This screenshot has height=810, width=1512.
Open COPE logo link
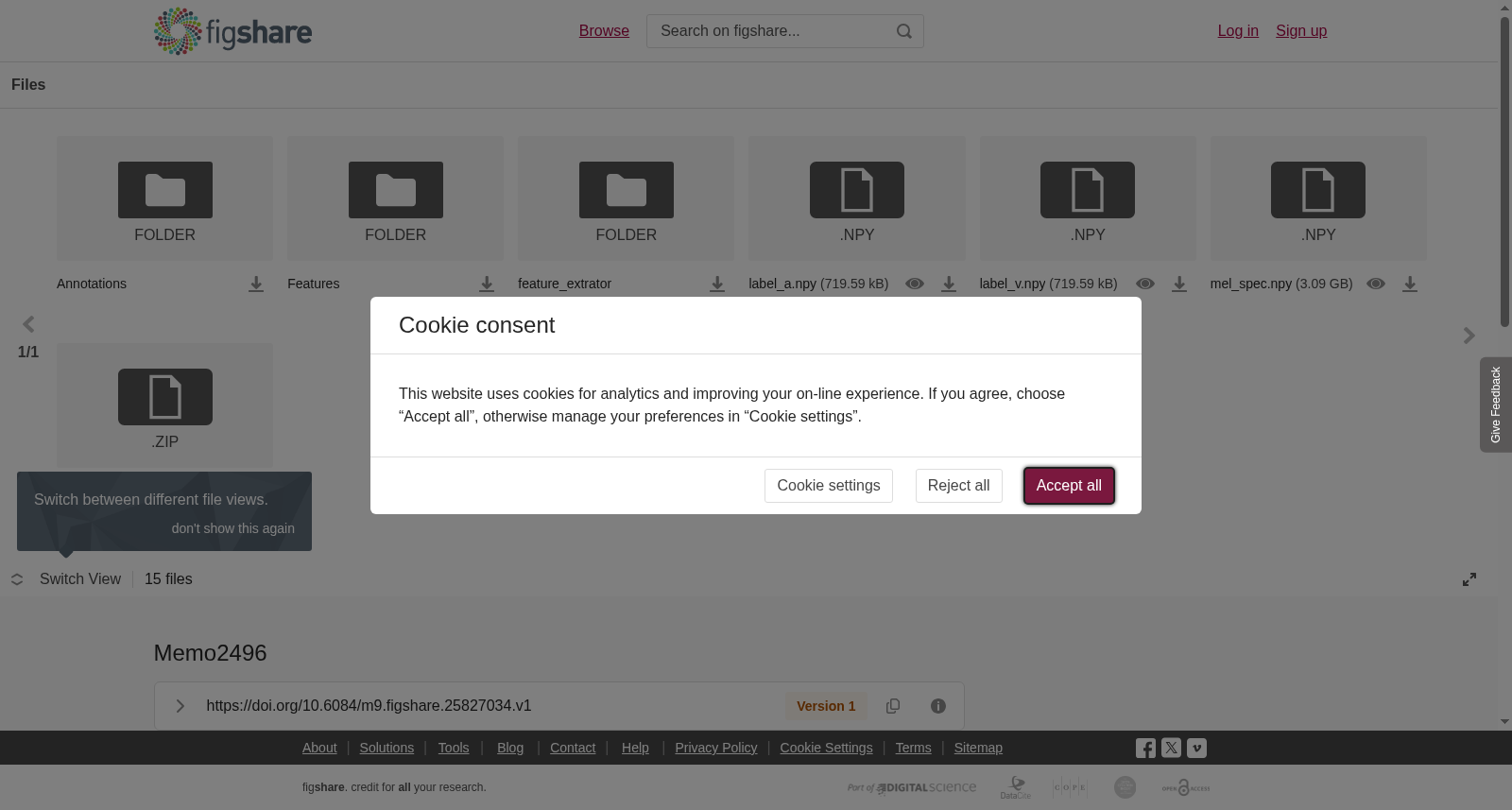point(1070,787)
